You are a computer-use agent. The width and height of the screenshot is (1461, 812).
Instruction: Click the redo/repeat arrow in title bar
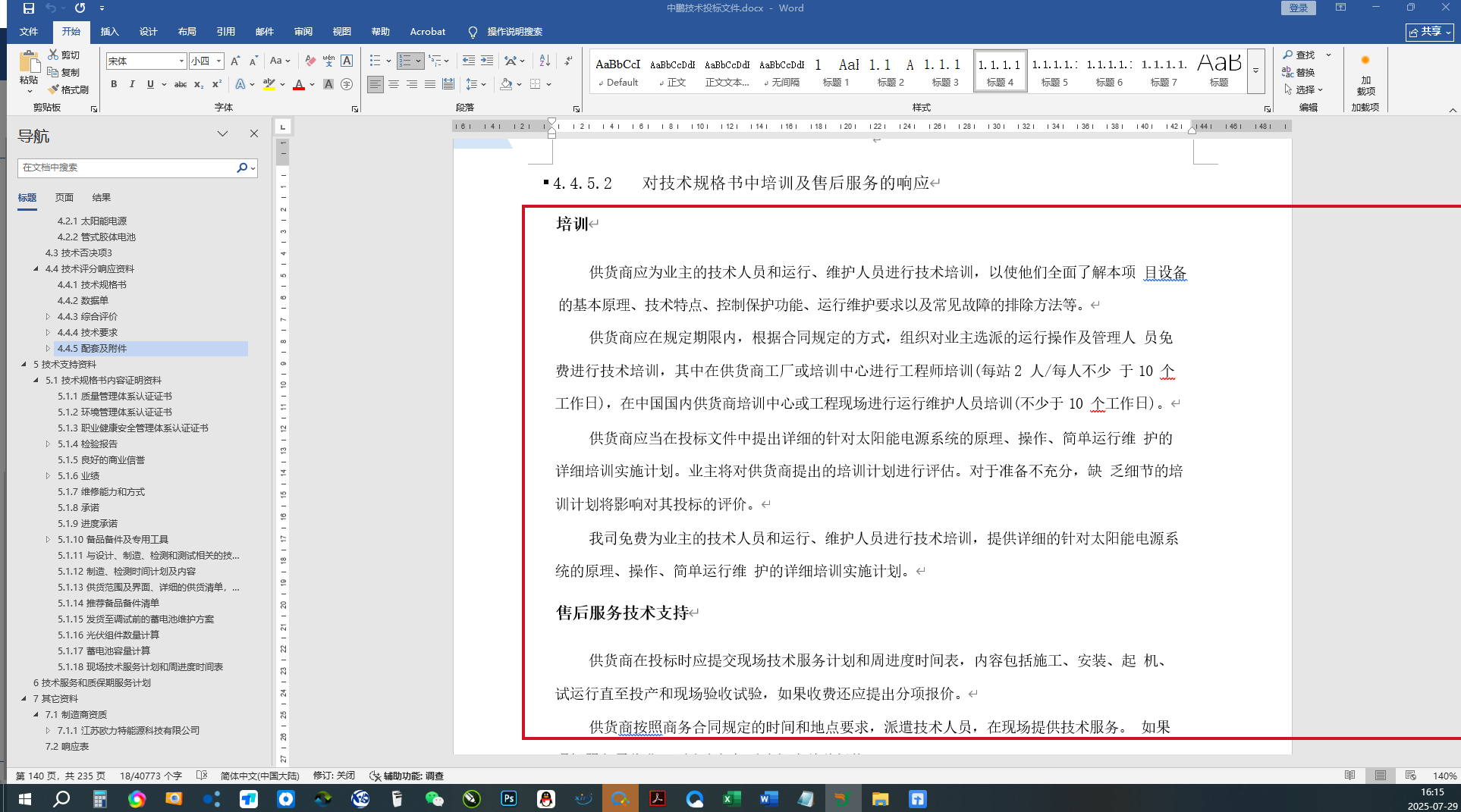point(80,8)
